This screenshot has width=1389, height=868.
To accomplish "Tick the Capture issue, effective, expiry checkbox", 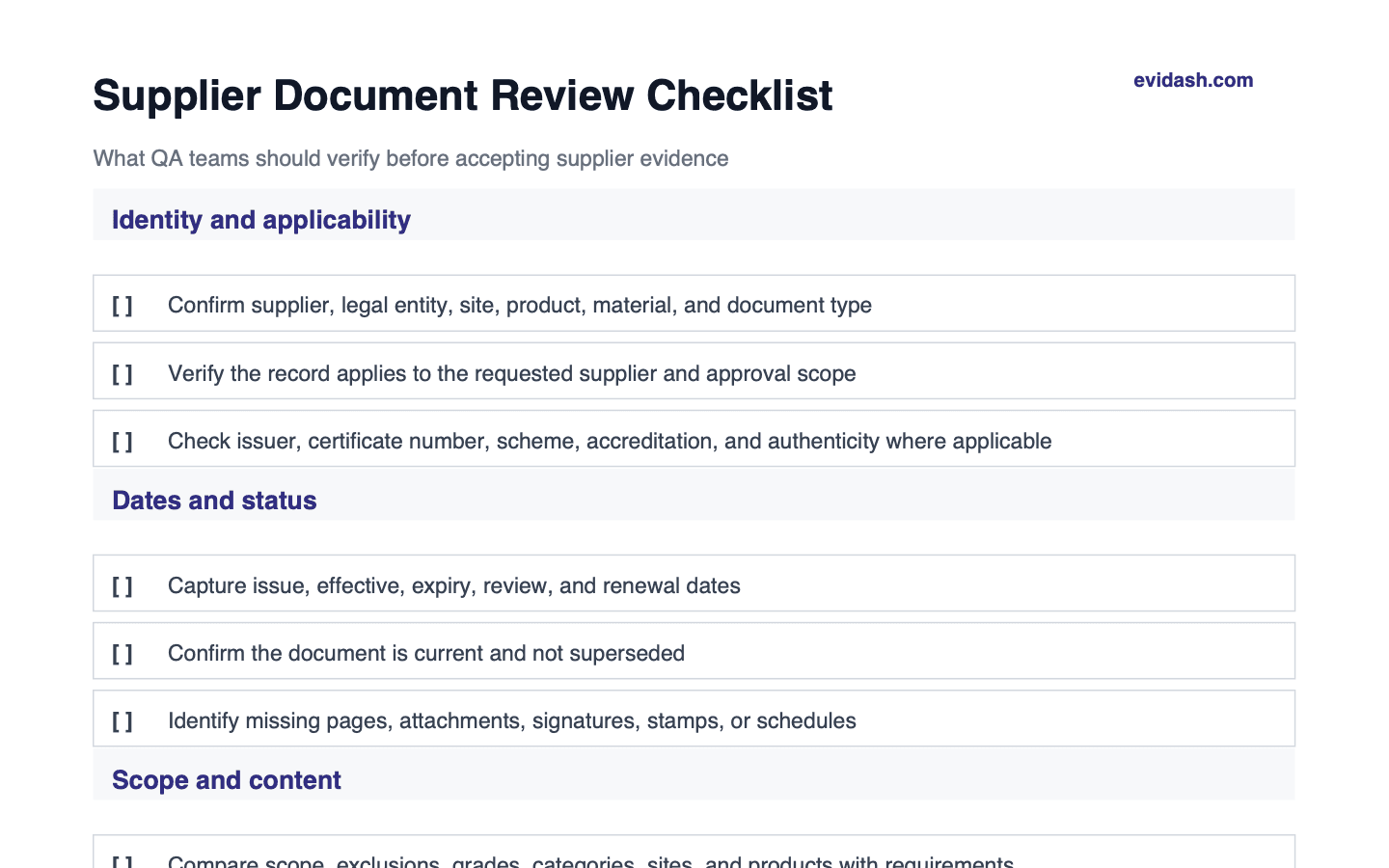I will coord(123,585).
